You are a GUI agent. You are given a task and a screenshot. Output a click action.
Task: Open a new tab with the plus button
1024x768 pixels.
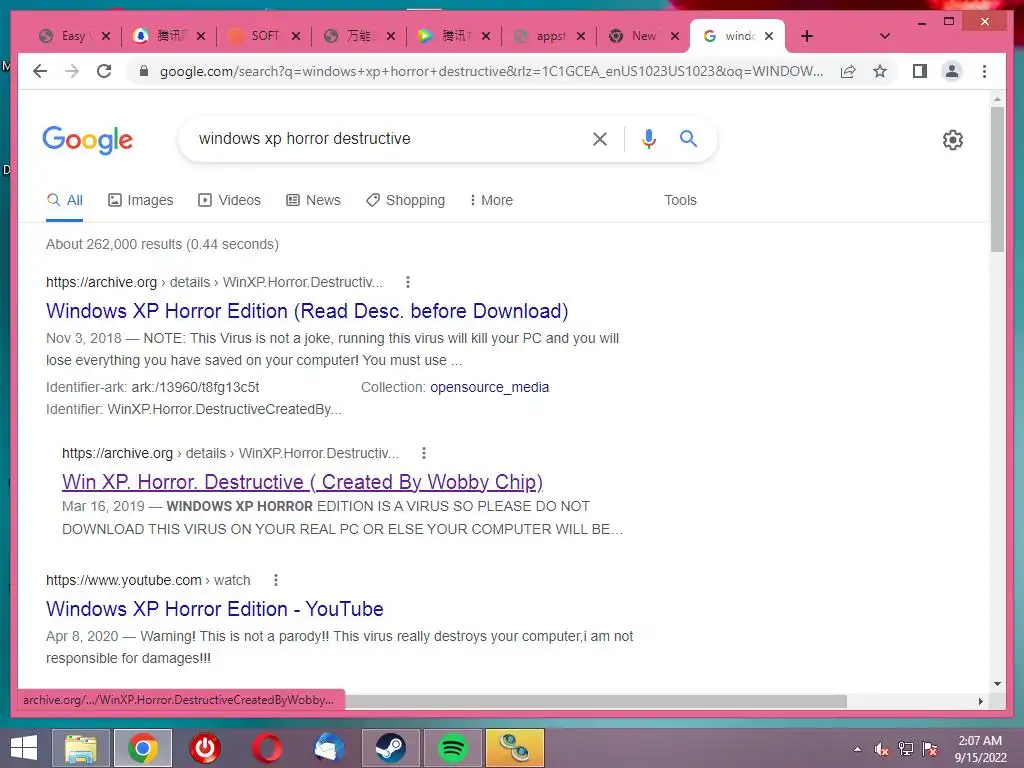[x=807, y=36]
